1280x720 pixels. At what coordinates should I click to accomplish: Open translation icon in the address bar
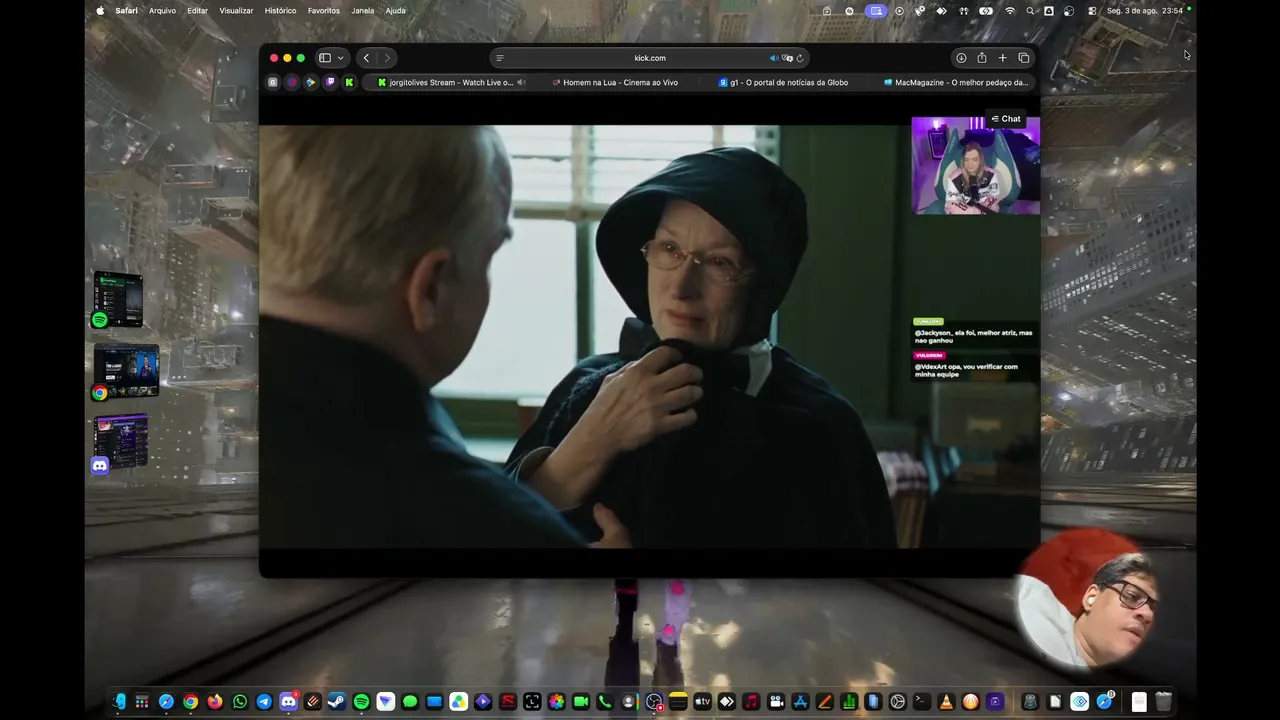pos(787,58)
